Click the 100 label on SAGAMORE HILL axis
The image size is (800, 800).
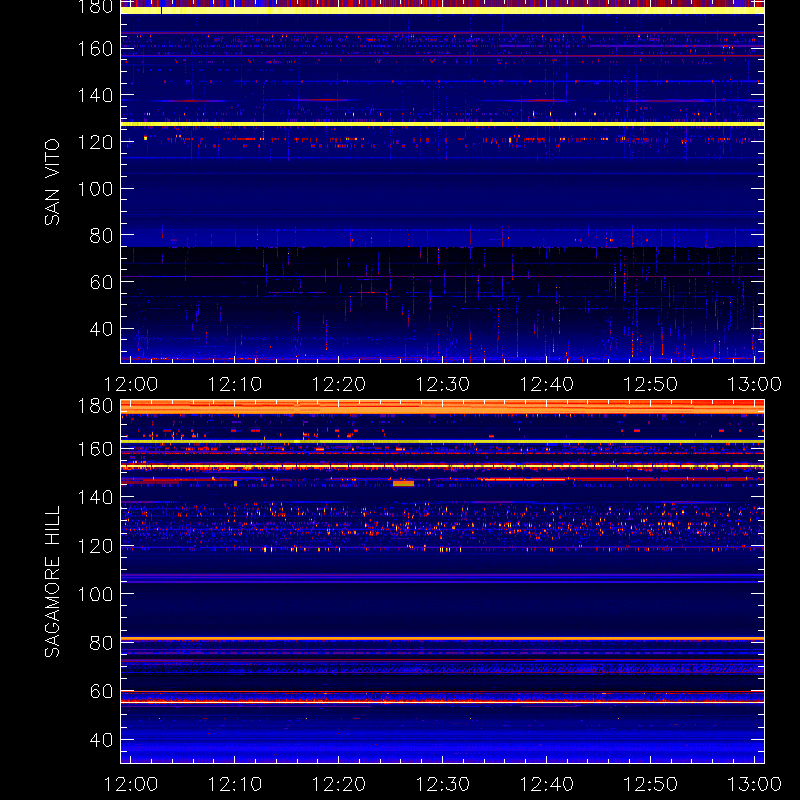95,594
